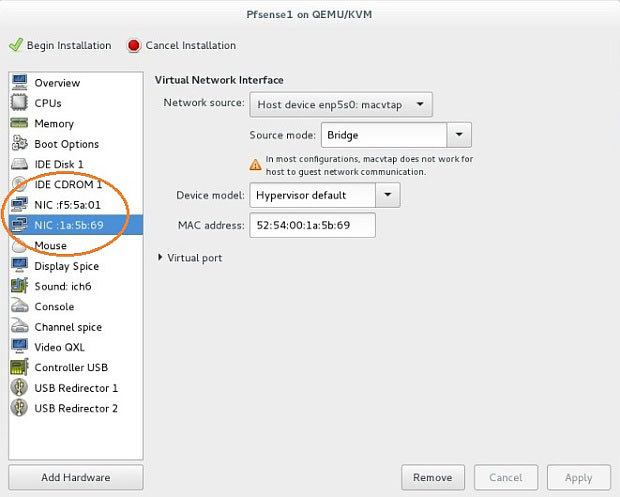620x497 pixels.
Task: Select the CPUs chip icon
Action: tap(19, 103)
